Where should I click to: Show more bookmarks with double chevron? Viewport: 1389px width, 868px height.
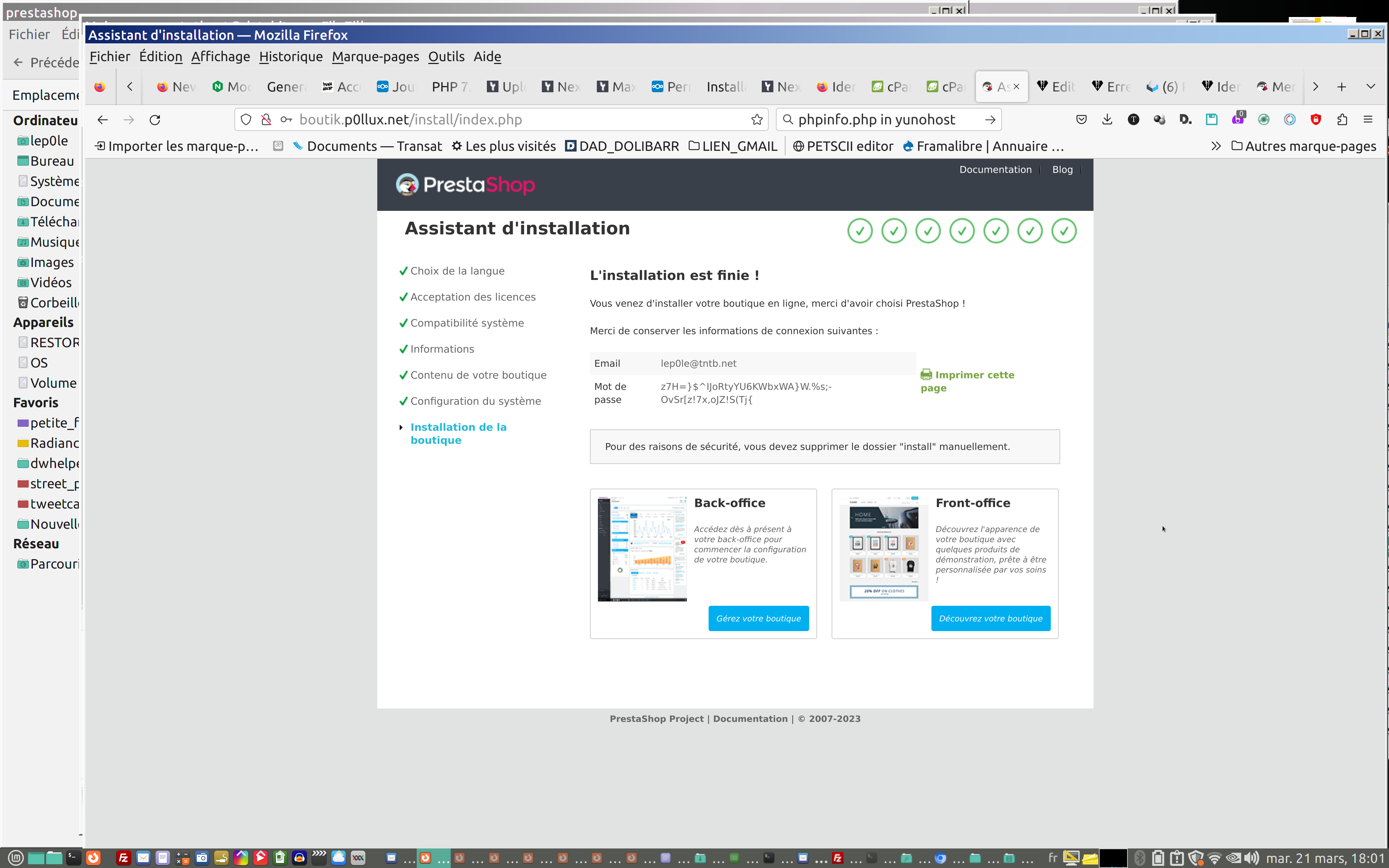(1216, 146)
